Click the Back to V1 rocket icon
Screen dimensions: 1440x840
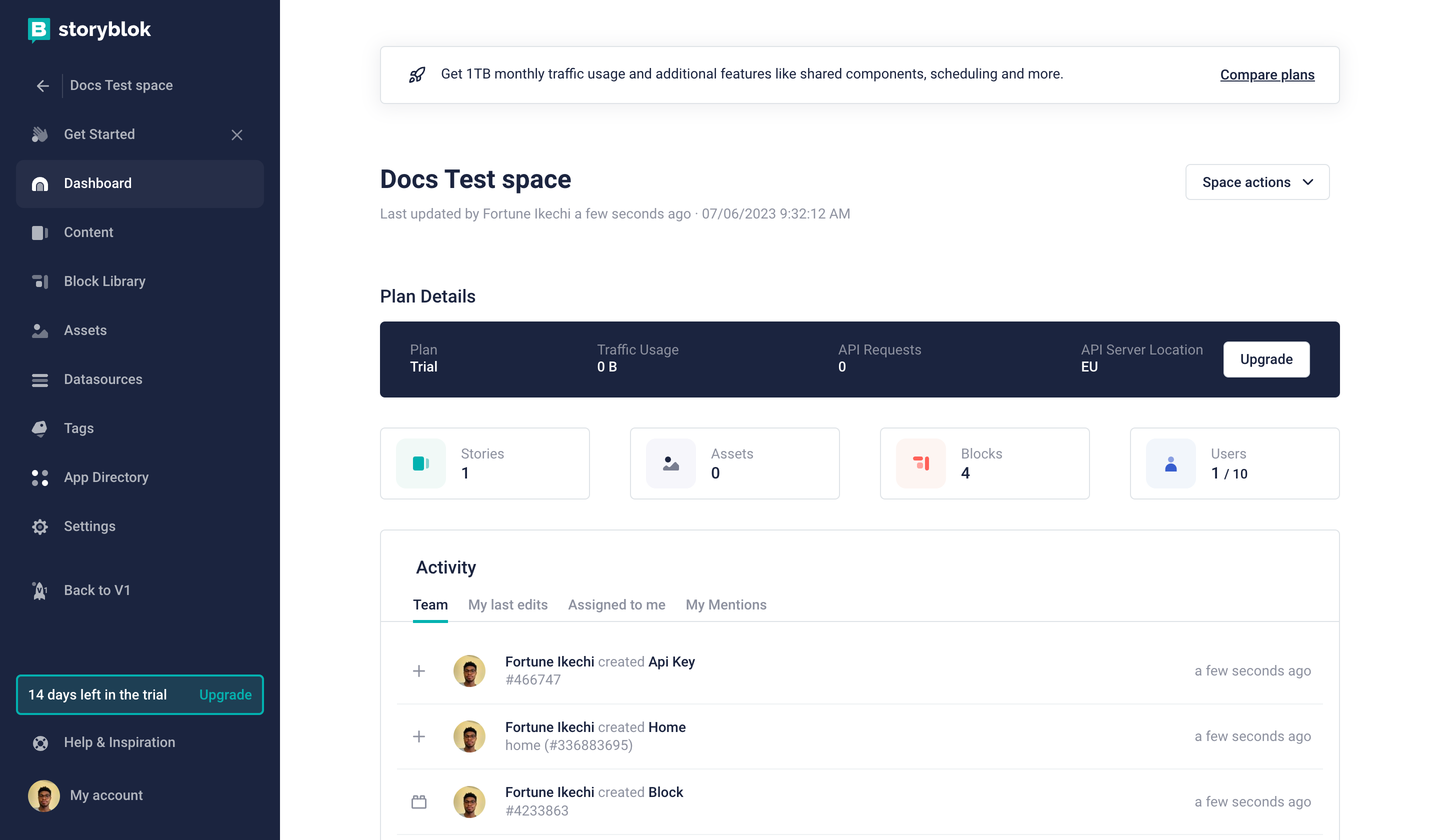(40, 591)
